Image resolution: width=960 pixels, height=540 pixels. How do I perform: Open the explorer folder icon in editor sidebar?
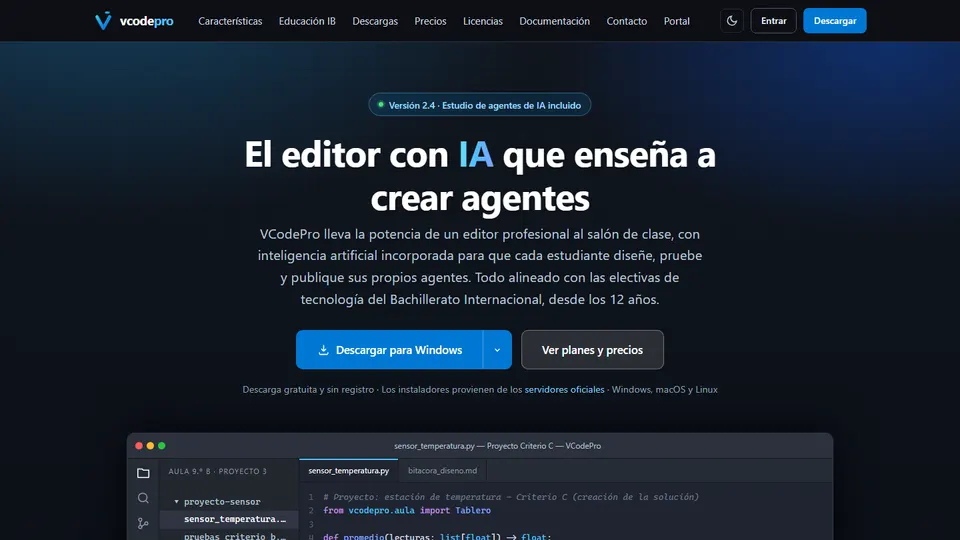pos(143,473)
